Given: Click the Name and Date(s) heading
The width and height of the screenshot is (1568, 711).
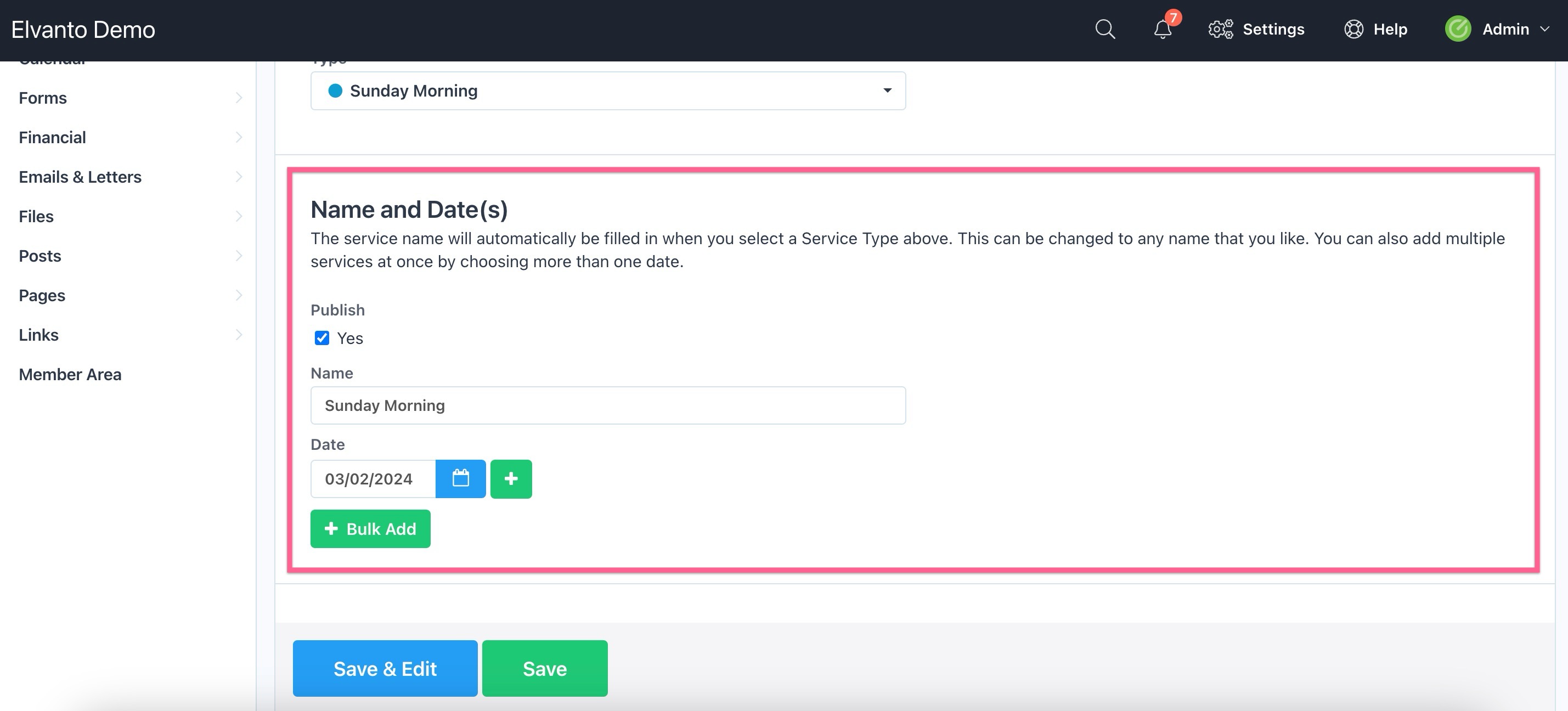Looking at the screenshot, I should pos(409,210).
